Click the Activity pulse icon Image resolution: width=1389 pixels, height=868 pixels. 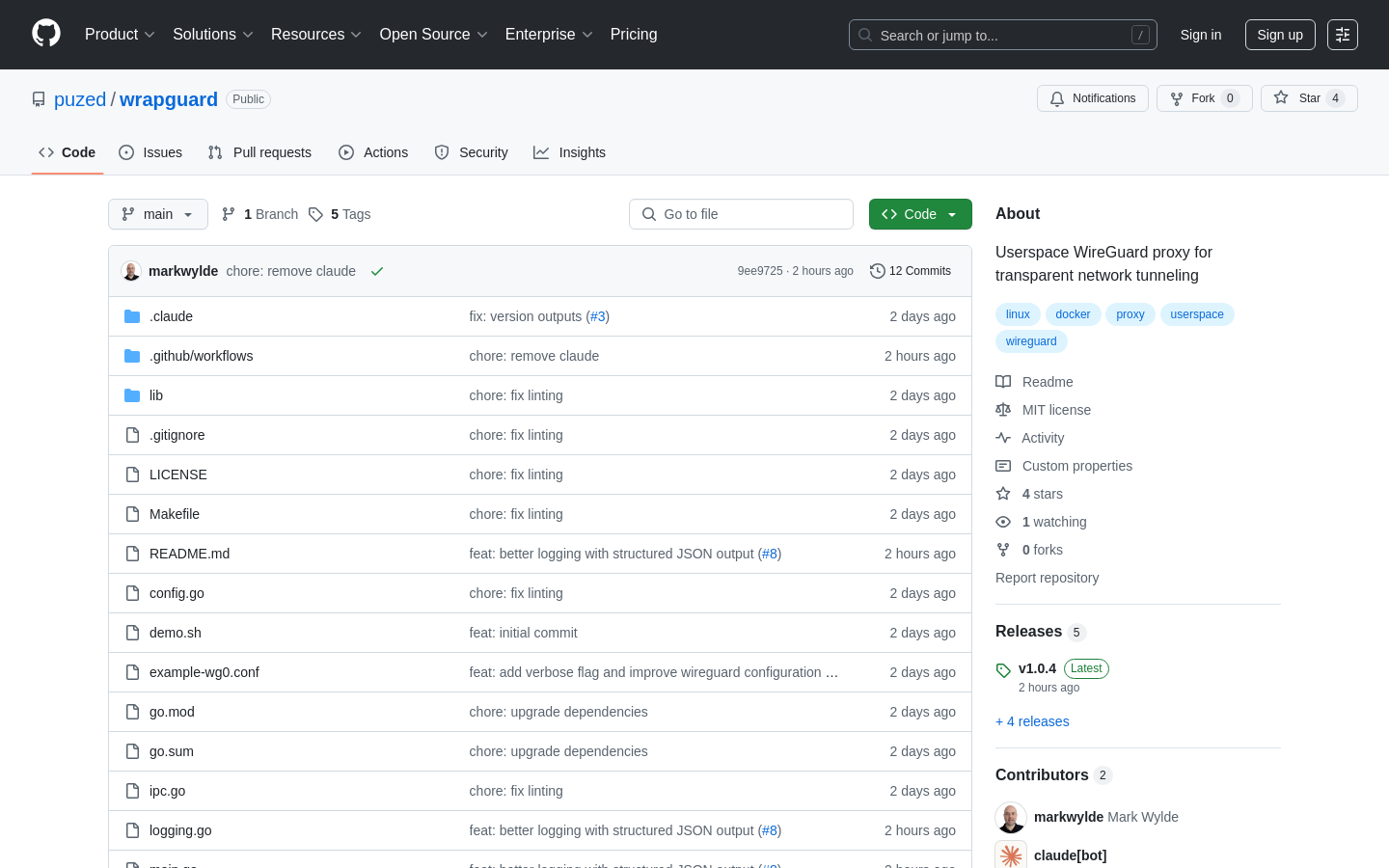click(x=1003, y=438)
